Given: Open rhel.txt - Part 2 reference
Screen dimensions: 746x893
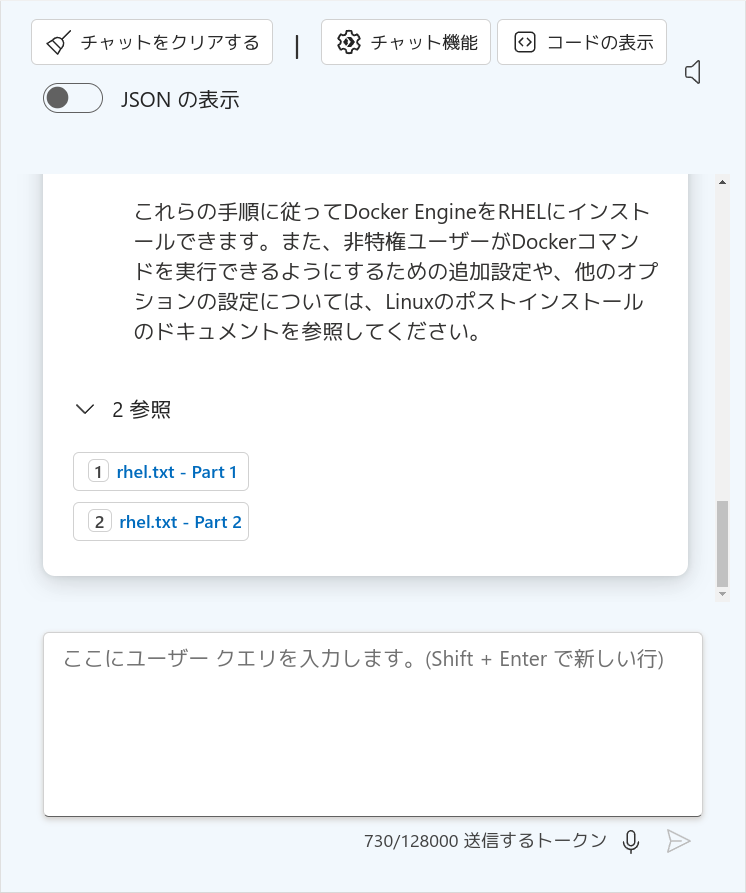Looking at the screenshot, I should 161,522.
